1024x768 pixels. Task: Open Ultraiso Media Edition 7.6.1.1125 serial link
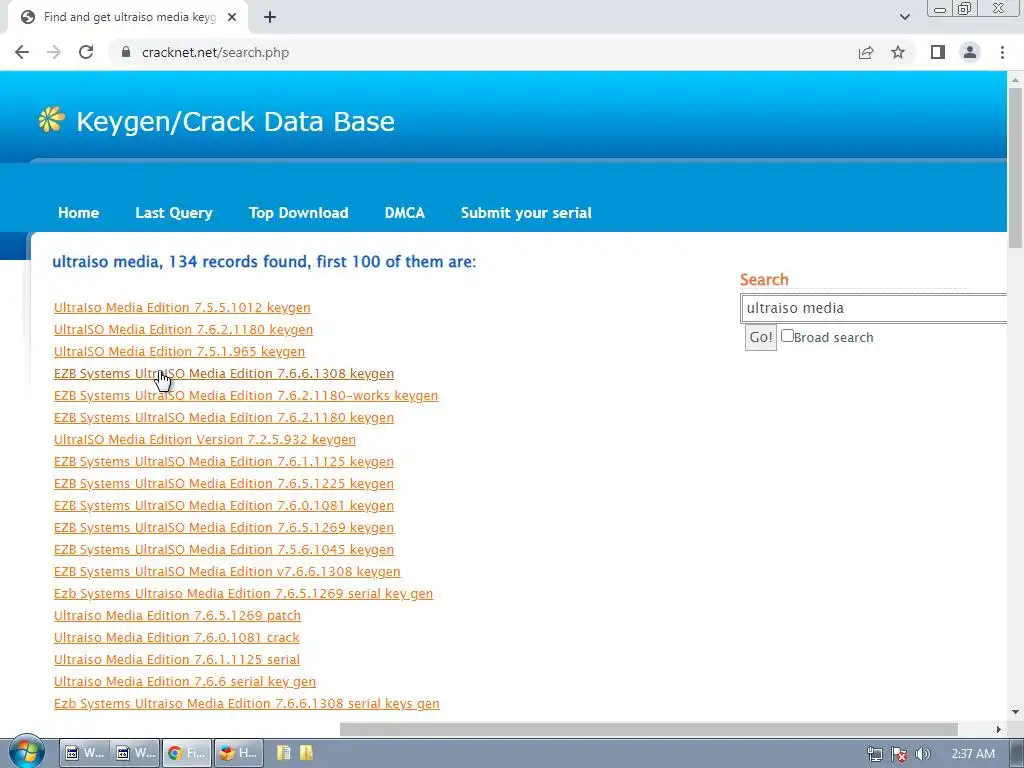tap(177, 660)
